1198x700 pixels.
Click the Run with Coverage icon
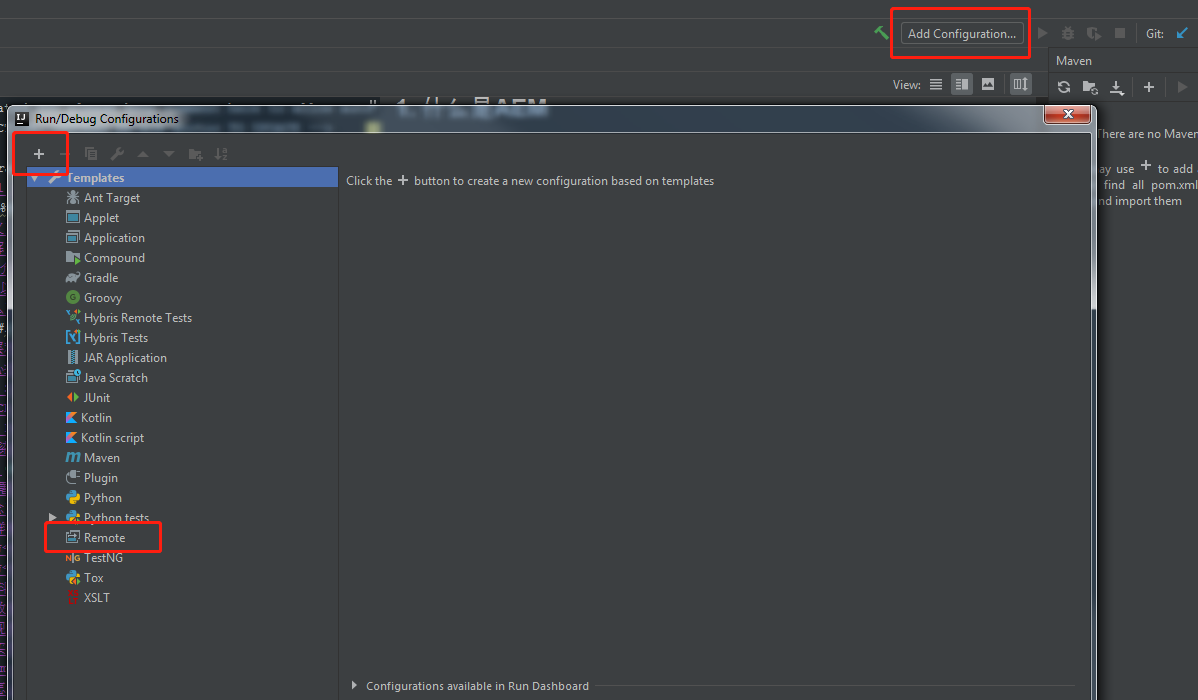click(1094, 34)
